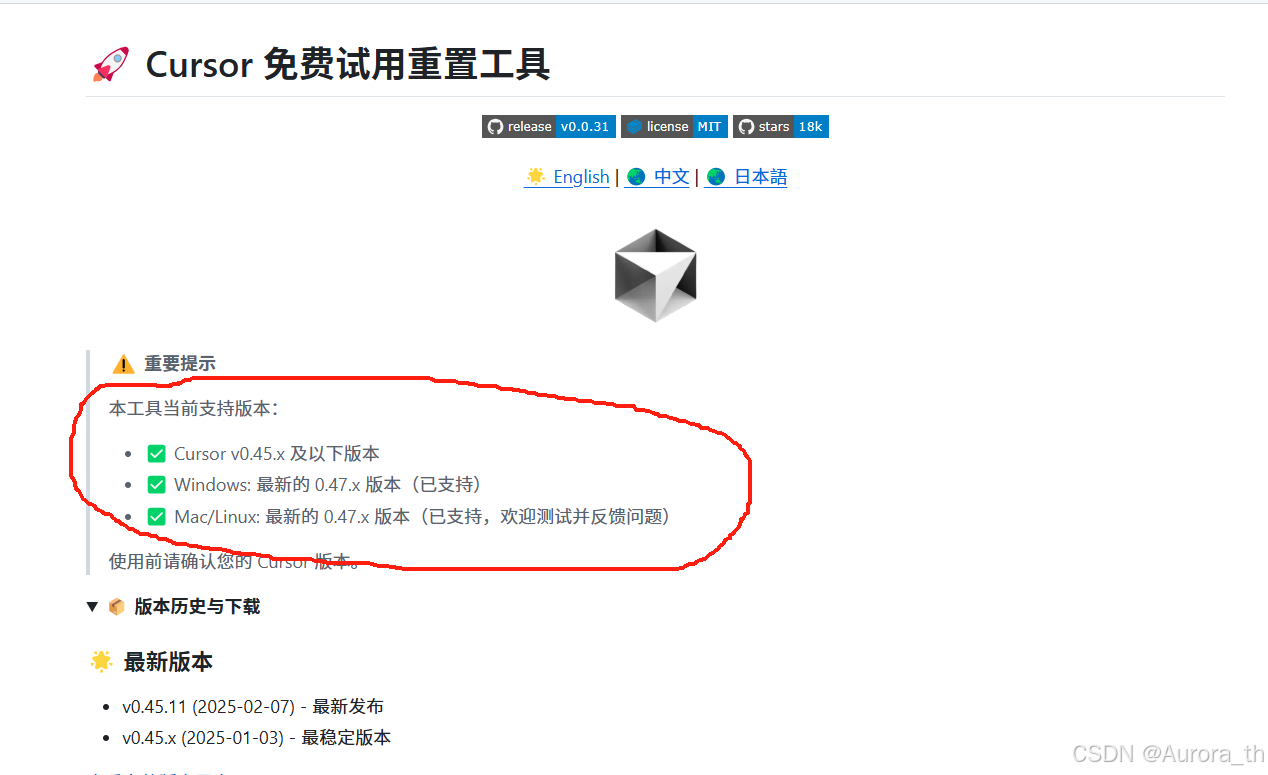Select the text v0.45.x (2025-01-03) - 最稳定版本
The height and width of the screenshot is (775, 1268).
[257, 738]
